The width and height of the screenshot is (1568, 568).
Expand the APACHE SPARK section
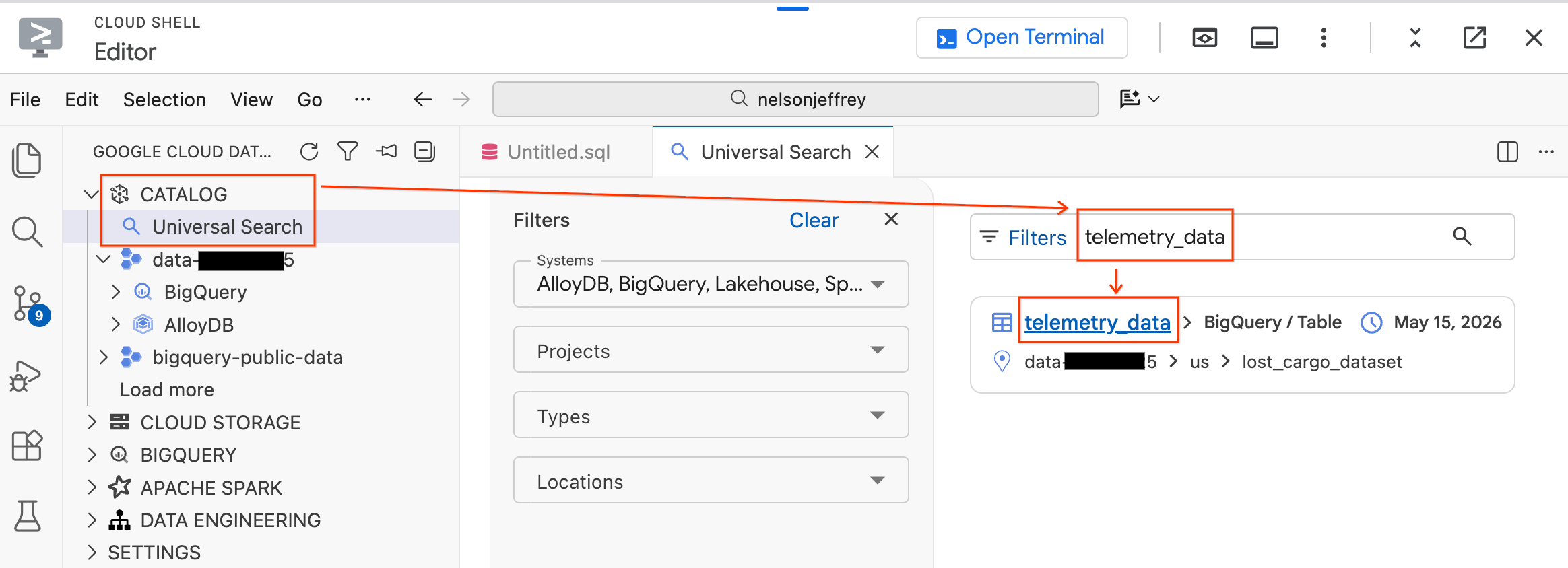click(92, 487)
